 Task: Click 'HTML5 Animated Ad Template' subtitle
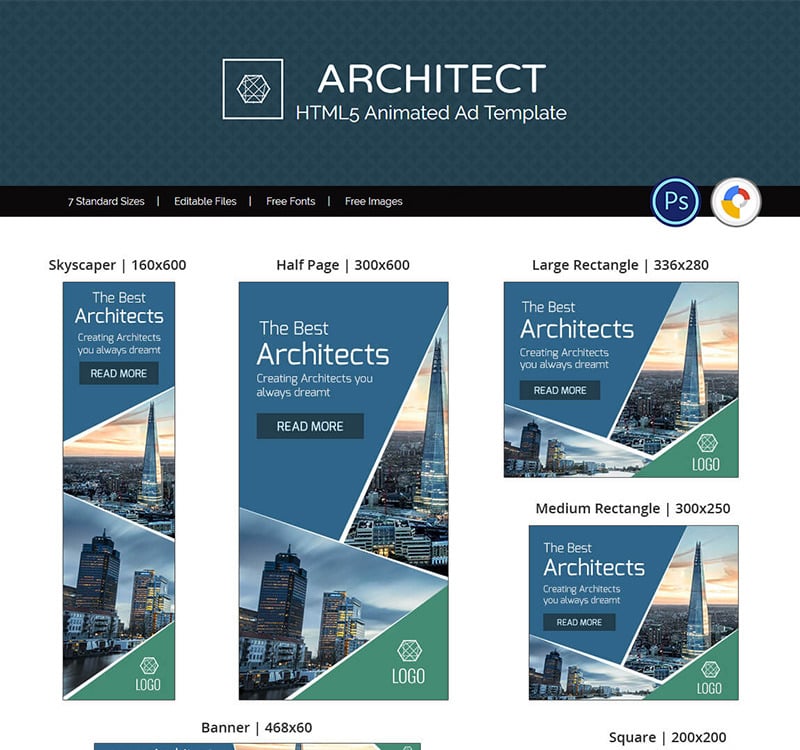(431, 113)
